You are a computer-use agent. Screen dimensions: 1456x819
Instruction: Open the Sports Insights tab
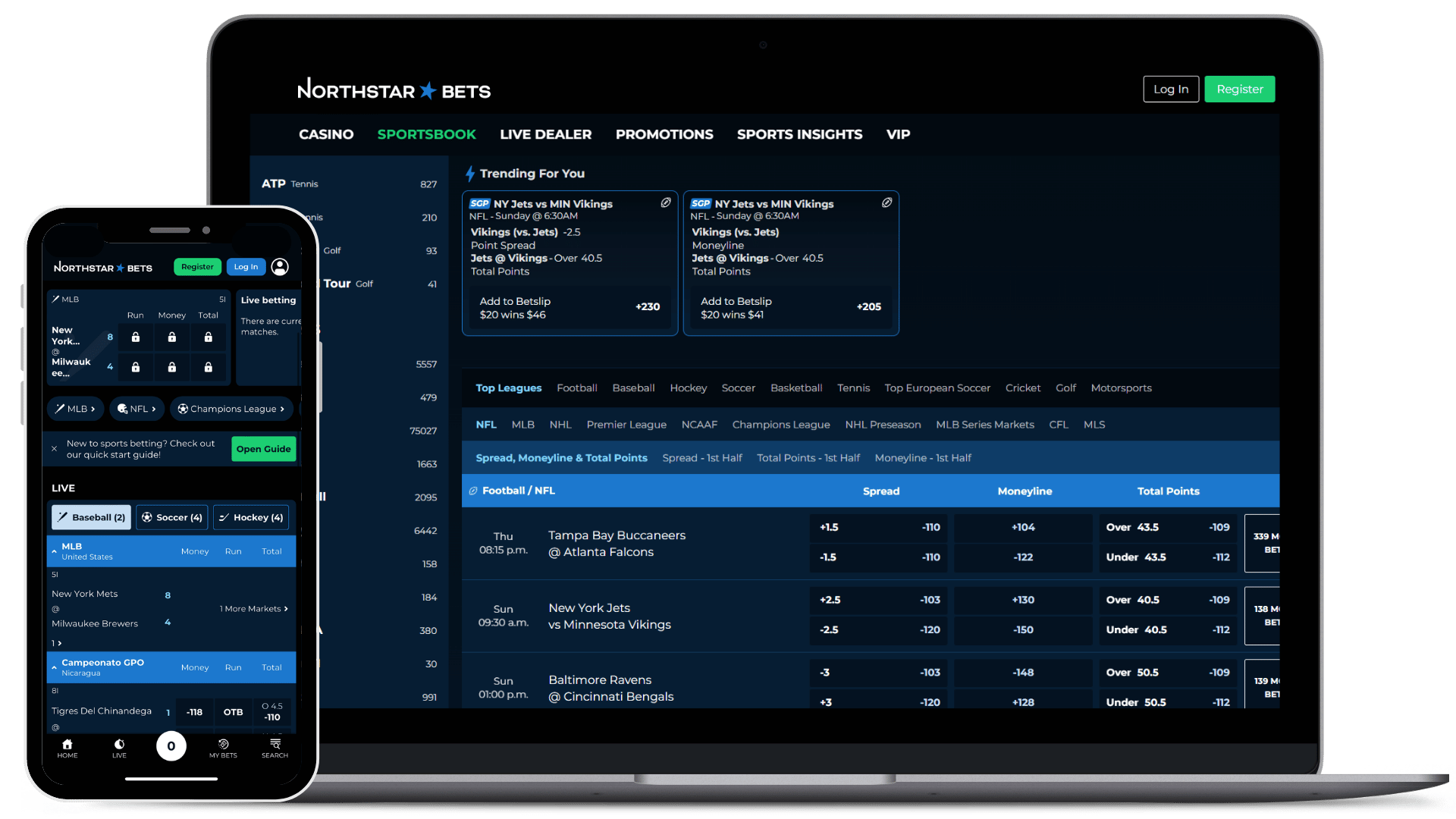point(799,134)
